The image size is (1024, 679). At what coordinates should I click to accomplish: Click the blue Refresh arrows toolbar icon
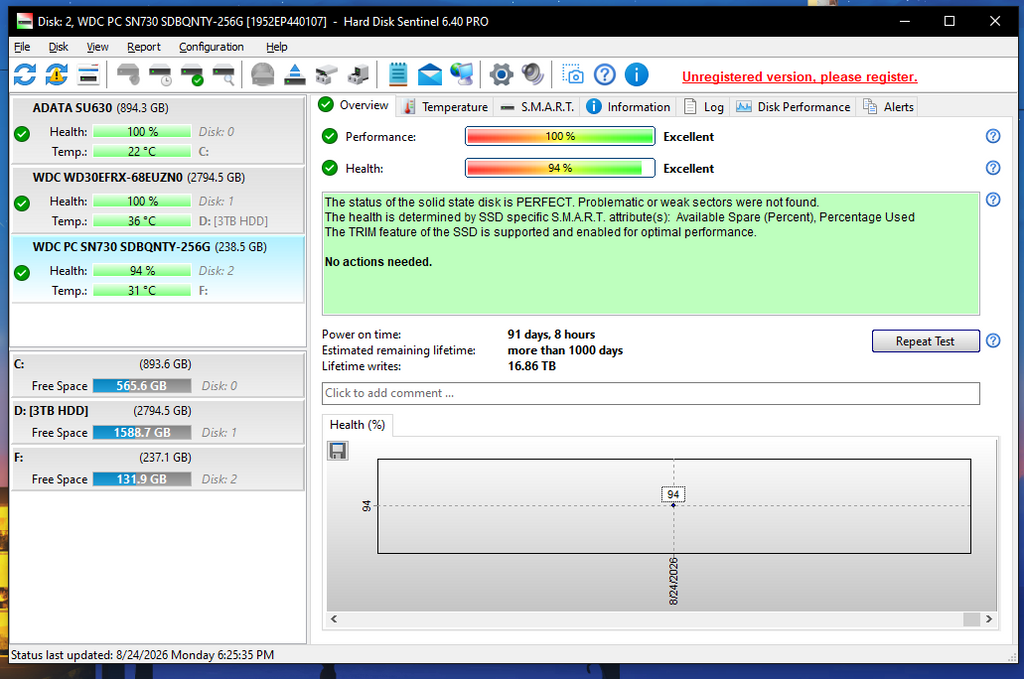point(25,74)
